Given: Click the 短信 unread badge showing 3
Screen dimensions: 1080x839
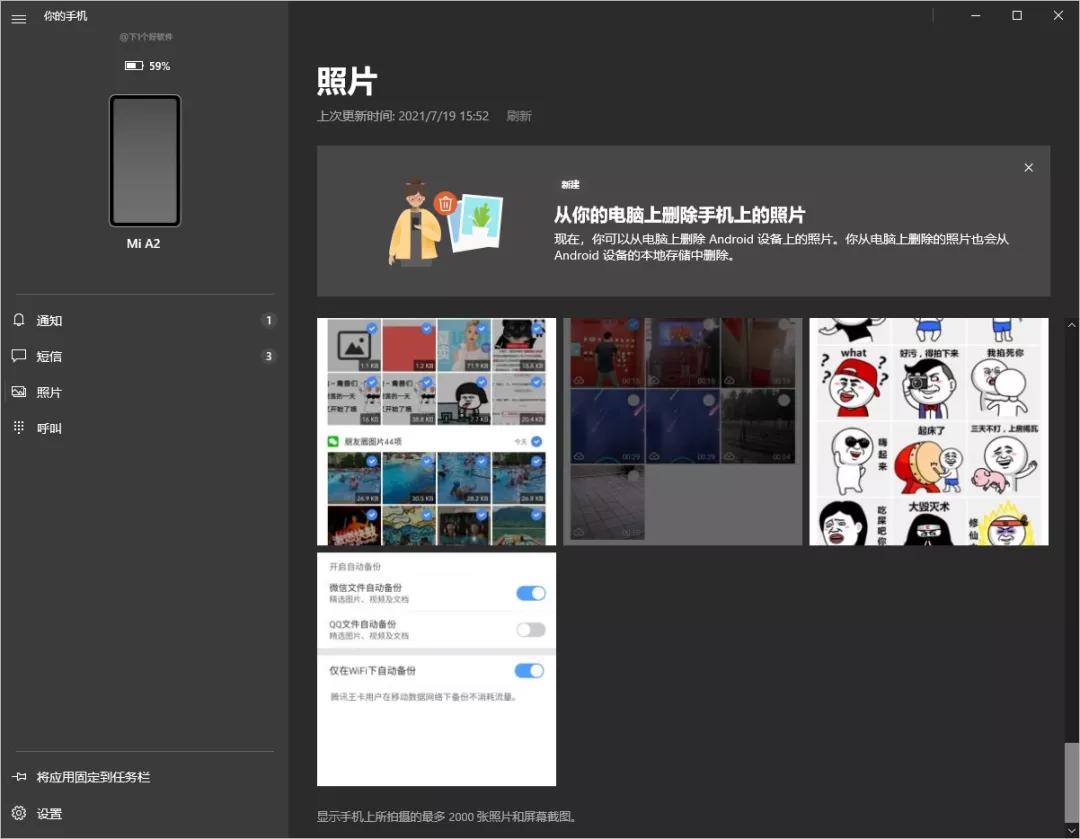Looking at the screenshot, I should pos(268,356).
